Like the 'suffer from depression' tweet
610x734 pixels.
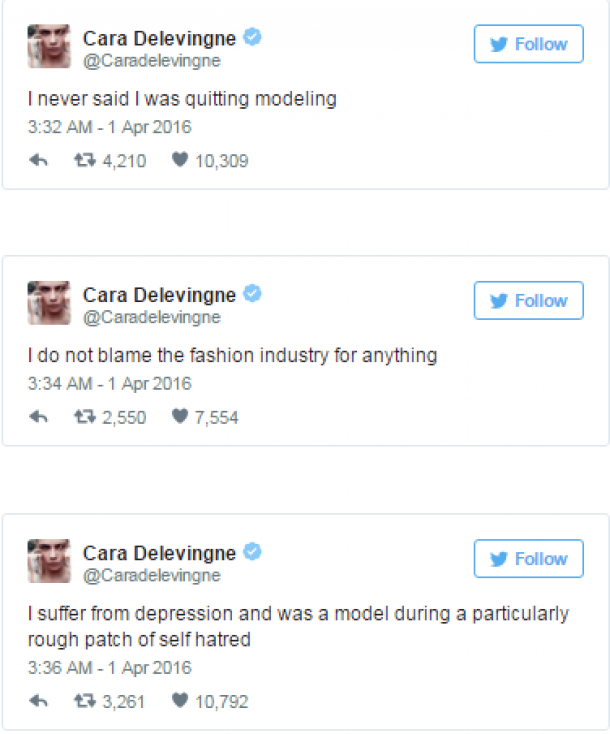(x=180, y=701)
